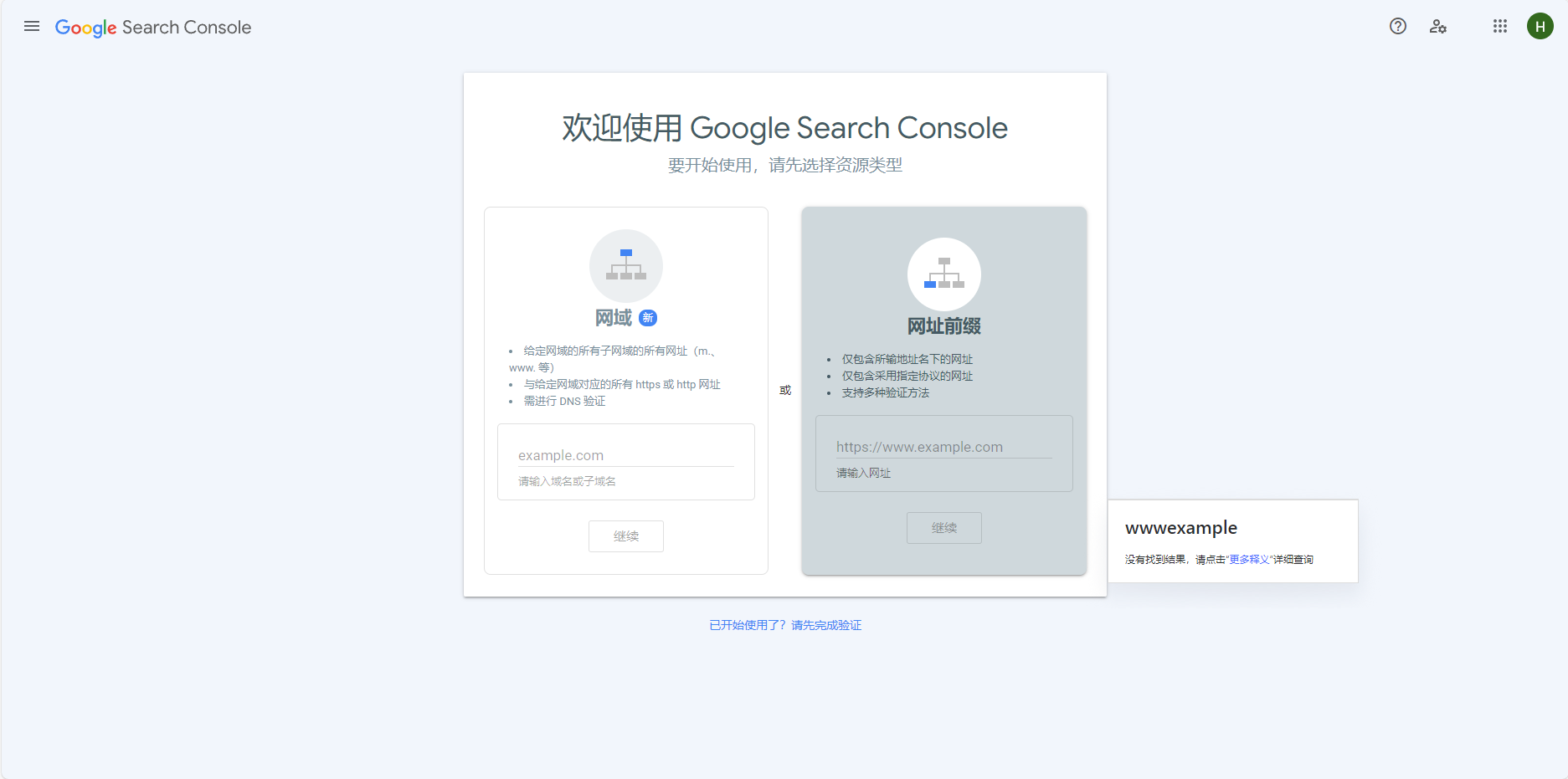
Task: Select the 网址前缀 card heading
Action: 944,326
